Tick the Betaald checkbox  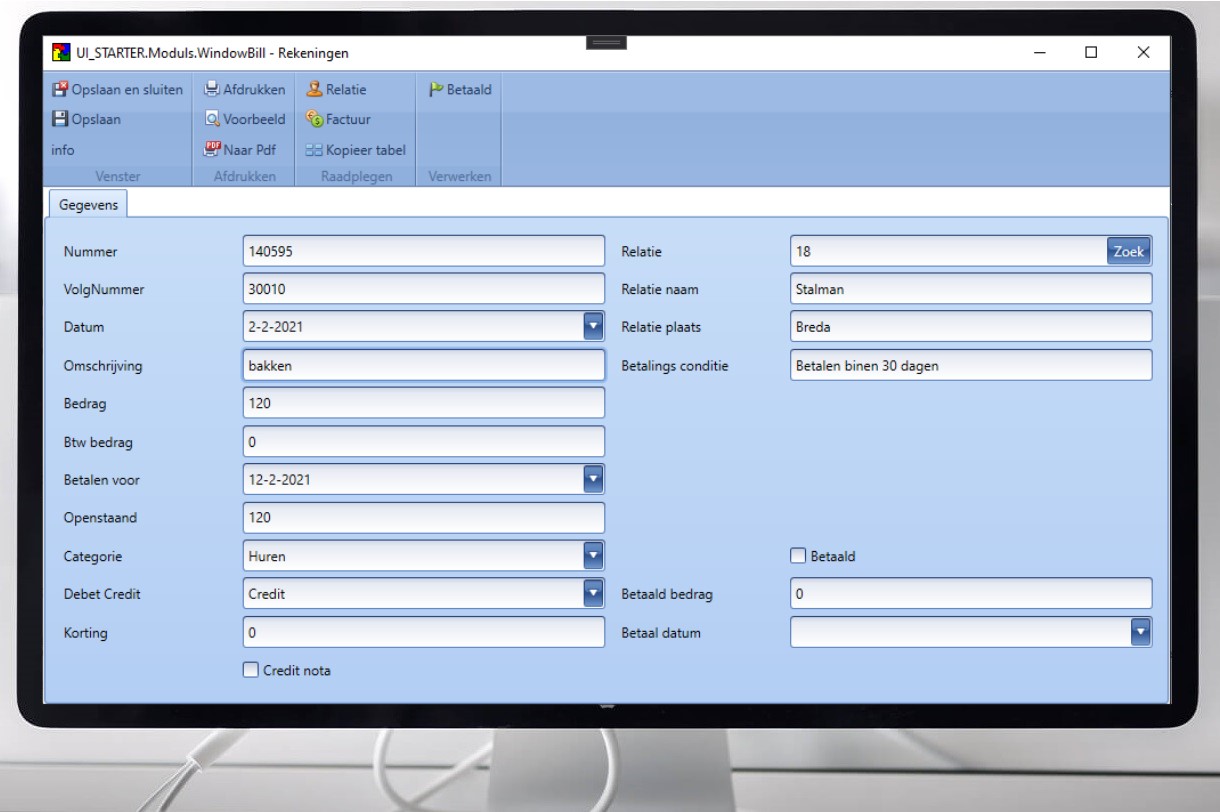pos(798,556)
